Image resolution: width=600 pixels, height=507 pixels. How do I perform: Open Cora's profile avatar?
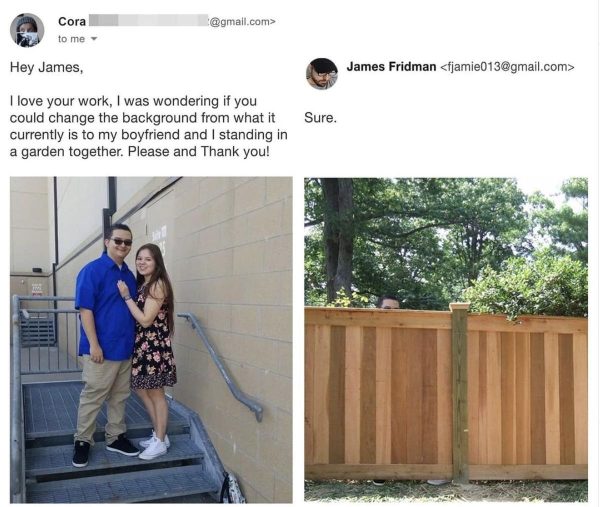pos(27,30)
